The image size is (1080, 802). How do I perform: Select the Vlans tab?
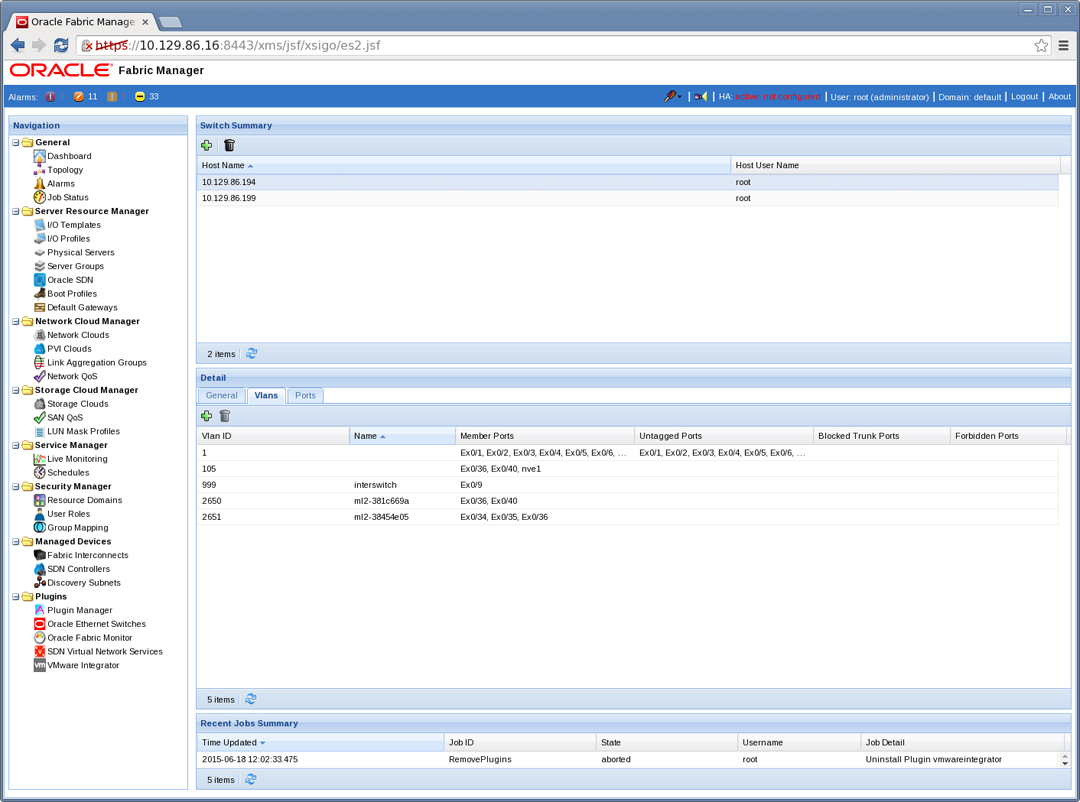coord(266,395)
